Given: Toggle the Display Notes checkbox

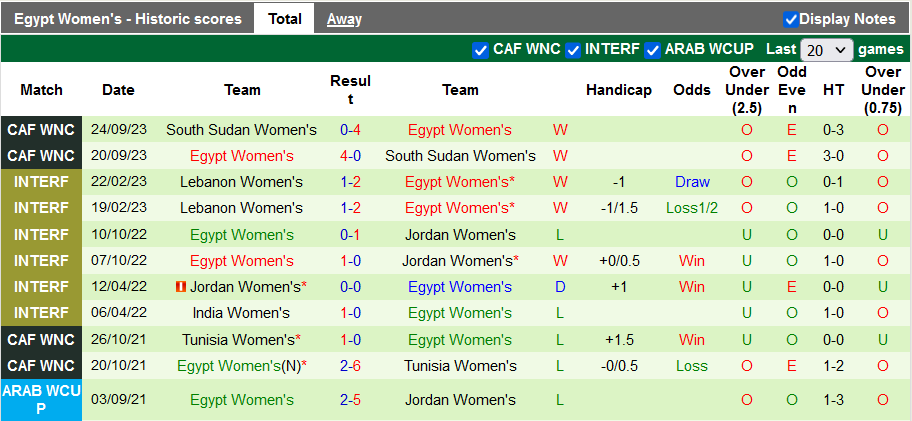Looking at the screenshot, I should click(791, 19).
